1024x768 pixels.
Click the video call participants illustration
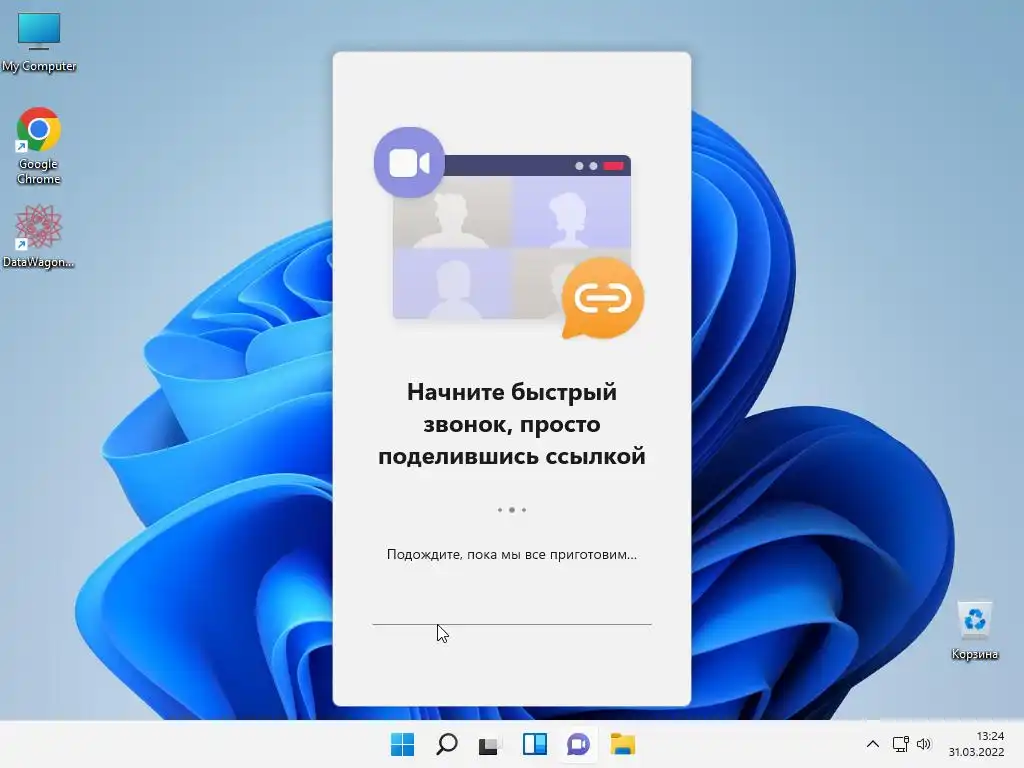coord(512,237)
